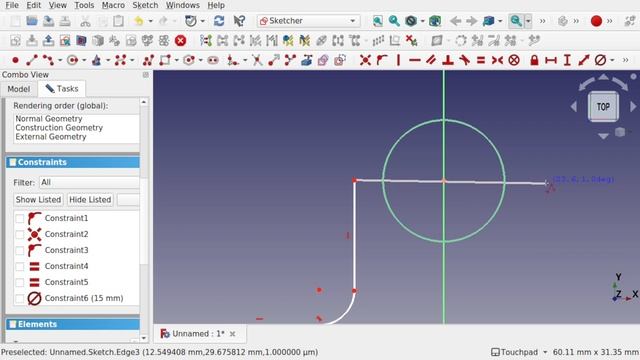The image size is (640, 360).
Task: Apply parallel constraint
Action: tap(431, 60)
